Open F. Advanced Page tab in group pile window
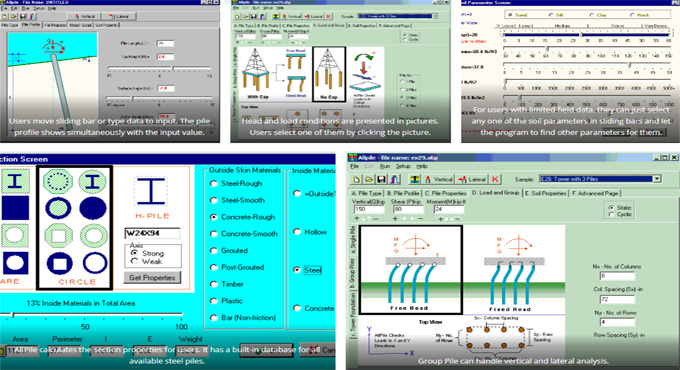The height and width of the screenshot is (370, 680). tap(595, 193)
